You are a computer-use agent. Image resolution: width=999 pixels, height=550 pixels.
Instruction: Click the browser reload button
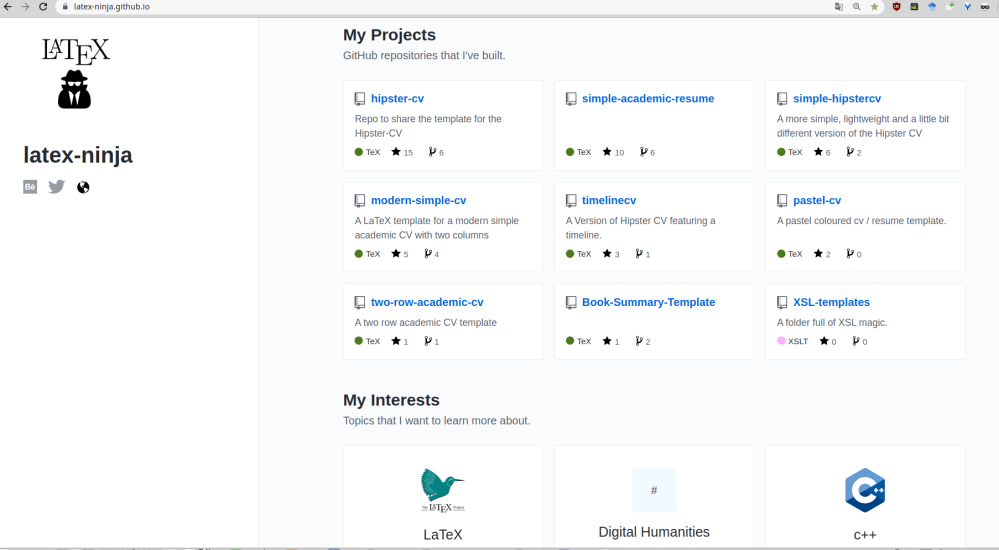pyautogui.click(x=42, y=6)
